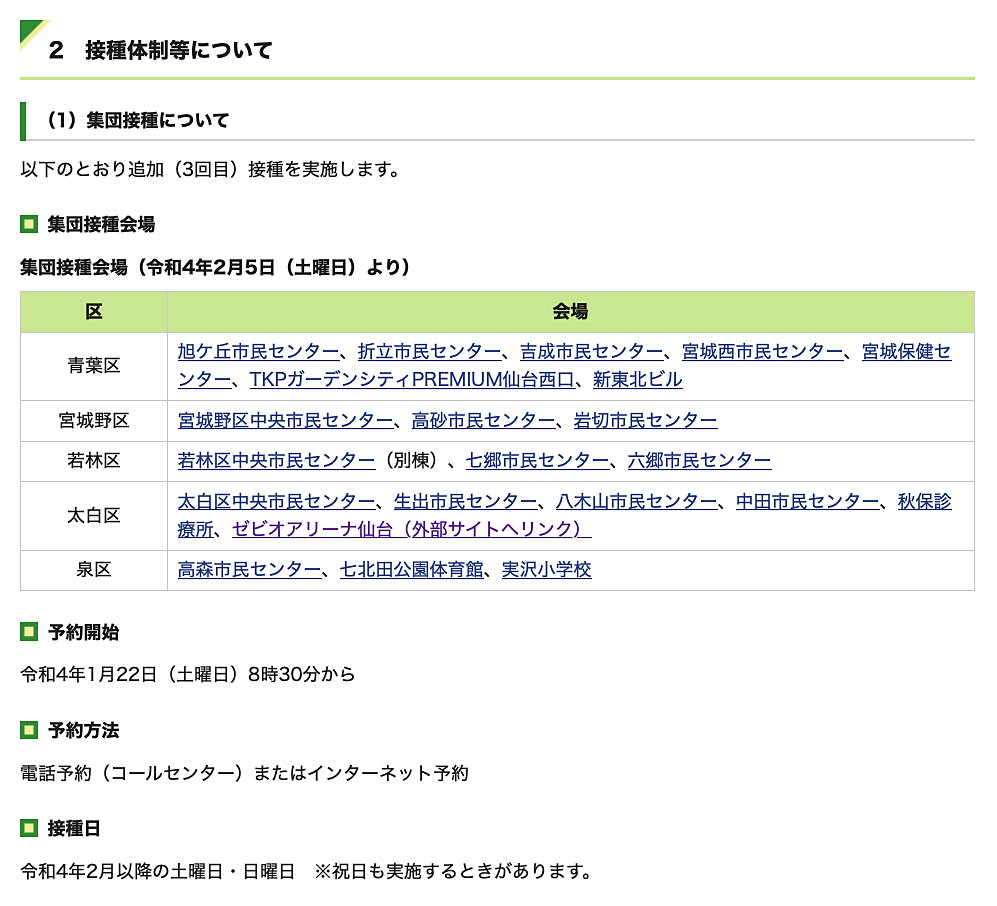Open the 生出市民センター link
997x906 pixels.
coord(465,502)
